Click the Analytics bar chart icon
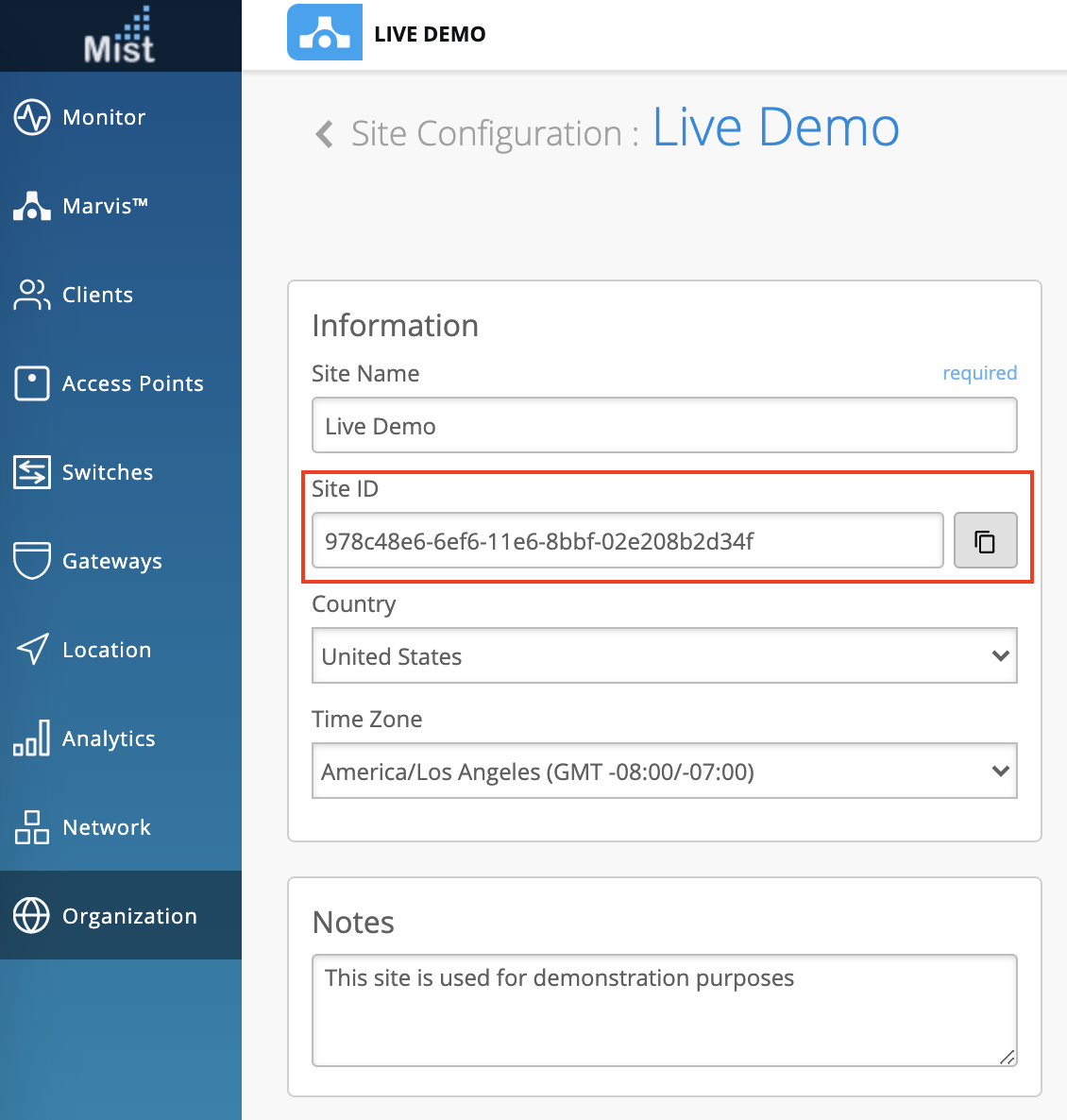Image resolution: width=1067 pixels, height=1120 pixels. pyautogui.click(x=32, y=738)
